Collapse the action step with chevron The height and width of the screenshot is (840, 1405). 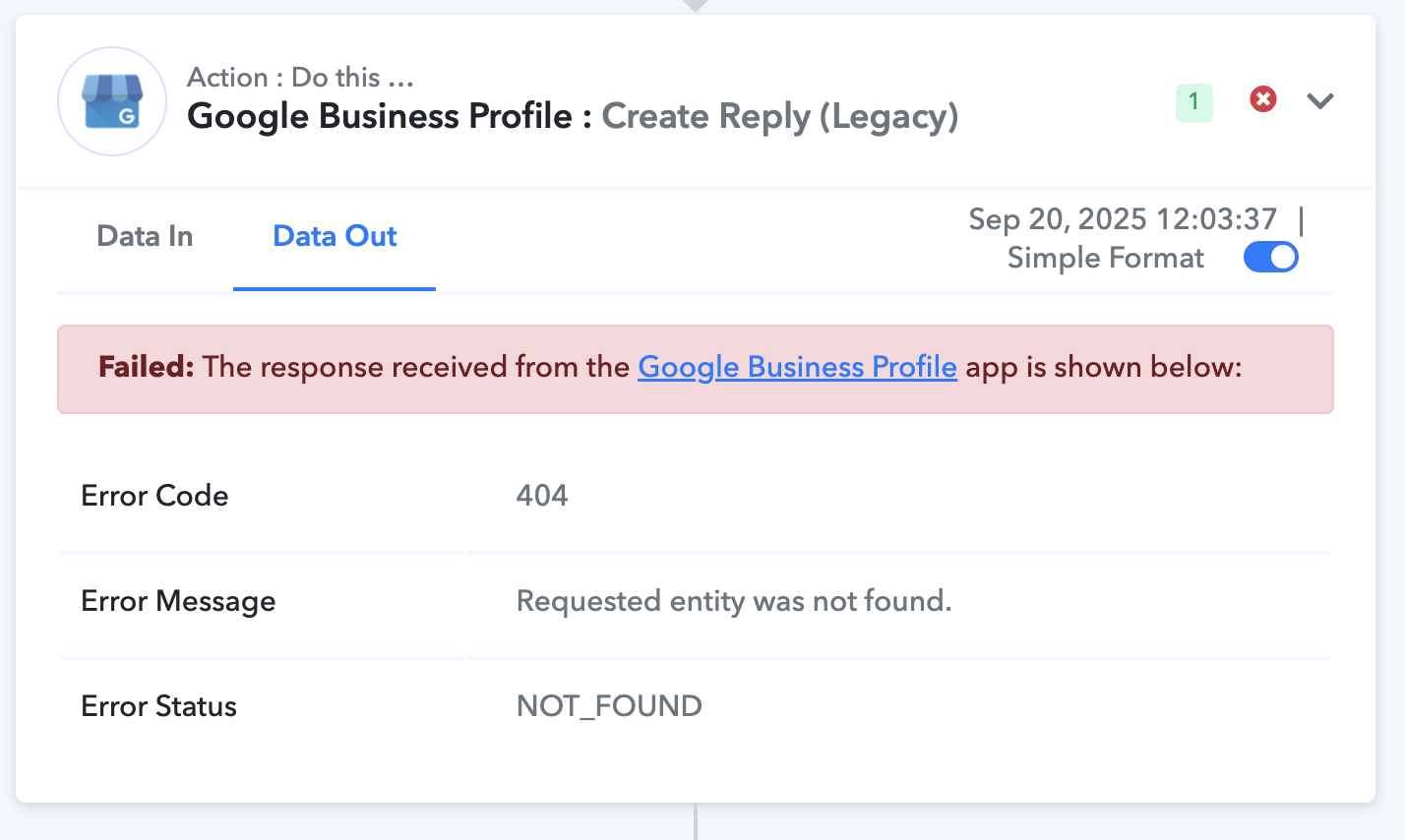click(1320, 100)
